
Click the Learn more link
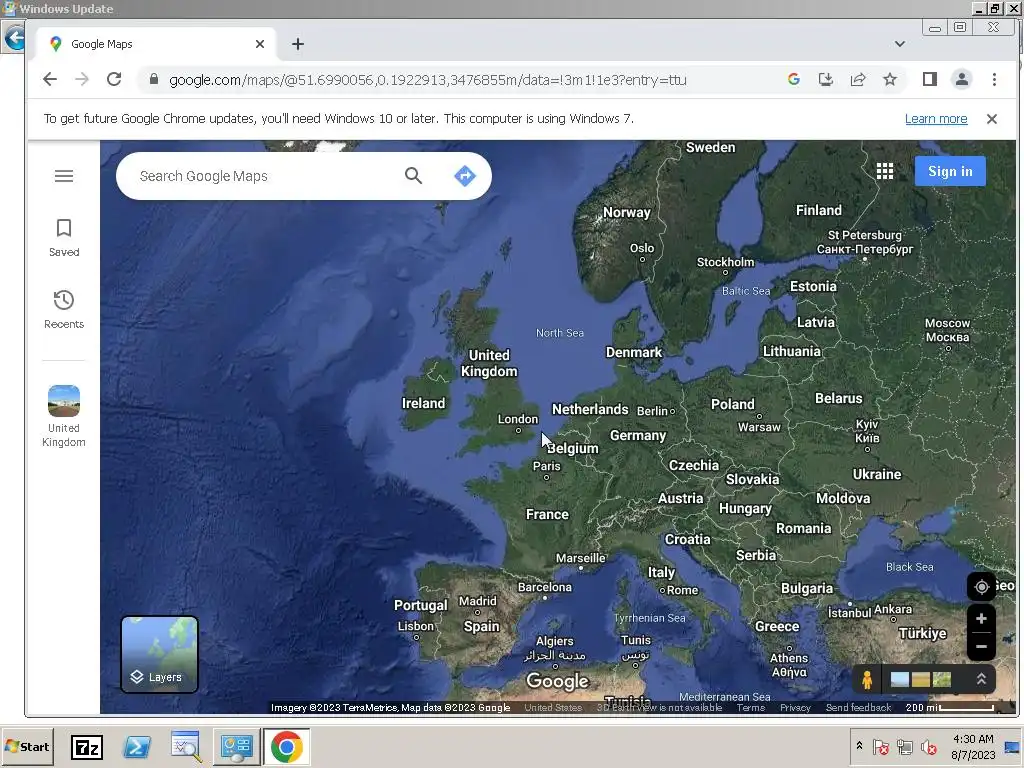click(936, 119)
